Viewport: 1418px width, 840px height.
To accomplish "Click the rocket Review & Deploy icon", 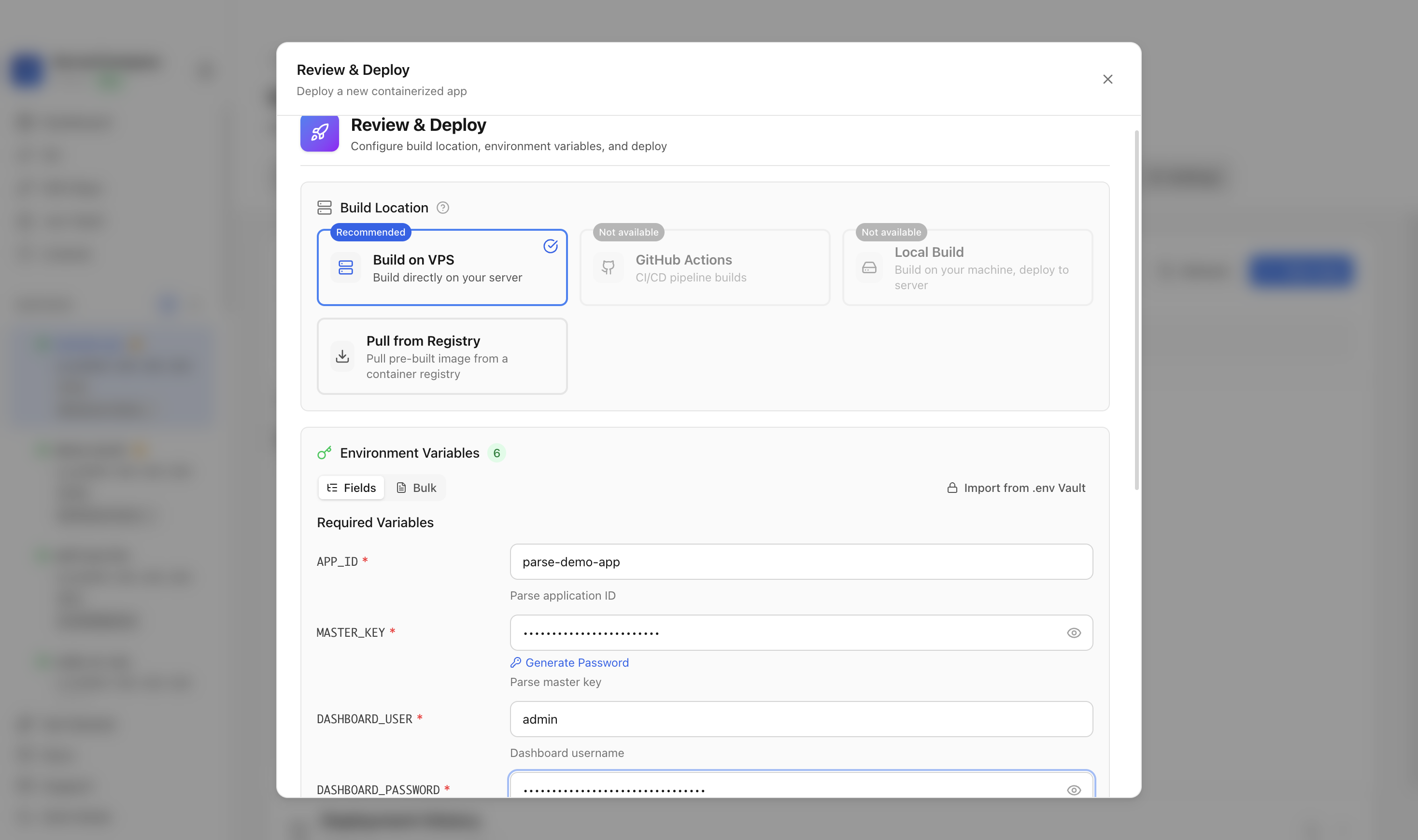I will pyautogui.click(x=319, y=133).
